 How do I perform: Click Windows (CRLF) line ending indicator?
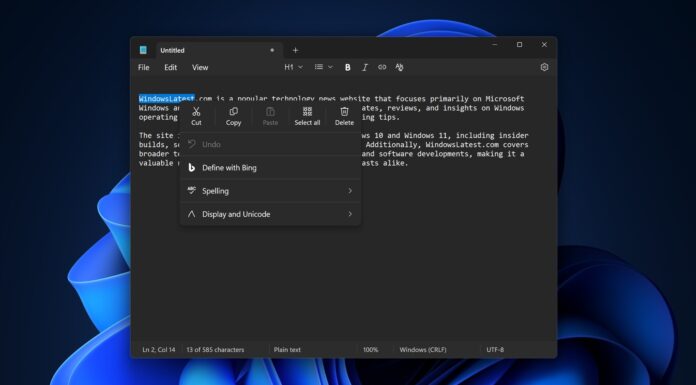pyautogui.click(x=423, y=350)
